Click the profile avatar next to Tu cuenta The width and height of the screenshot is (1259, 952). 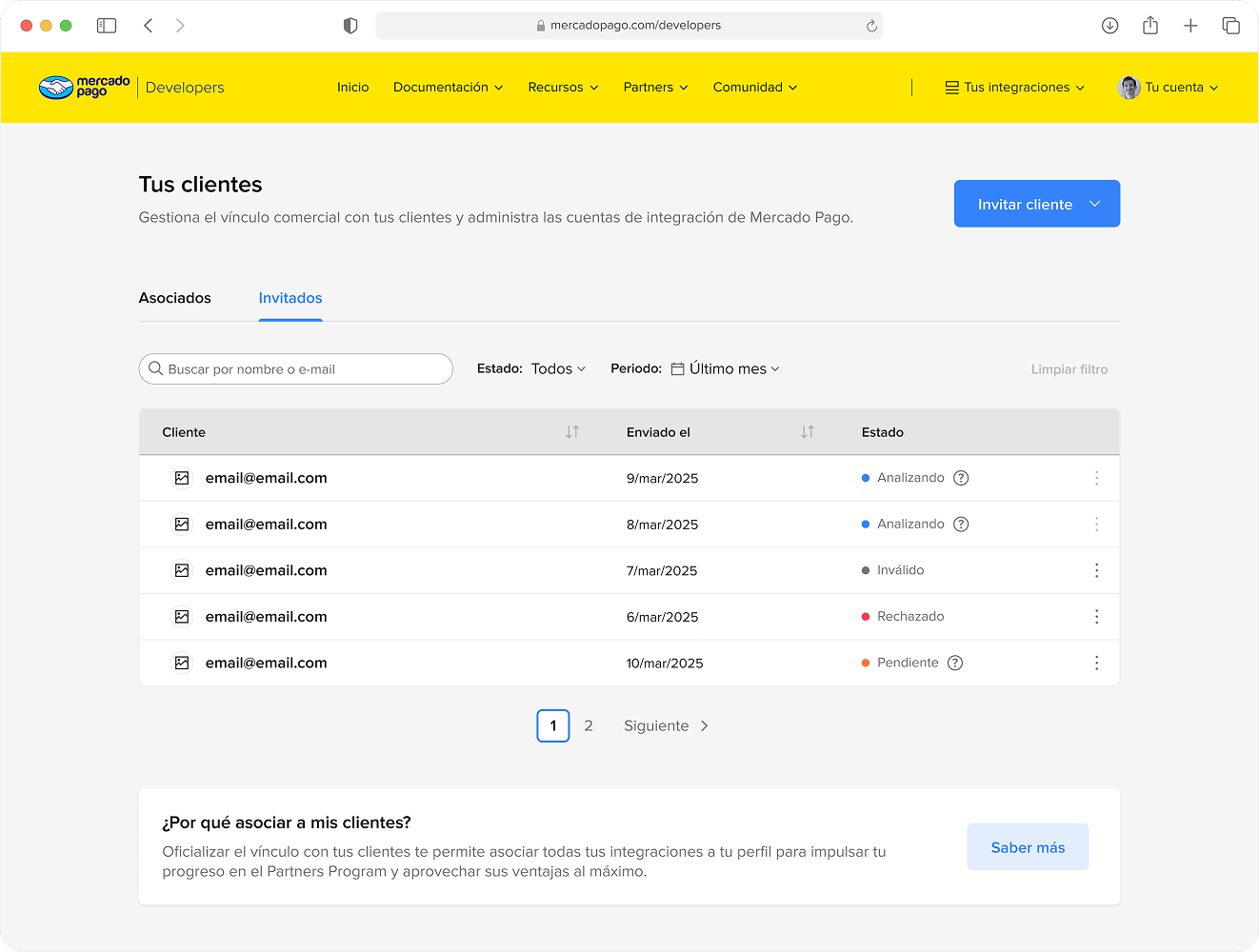click(1129, 88)
